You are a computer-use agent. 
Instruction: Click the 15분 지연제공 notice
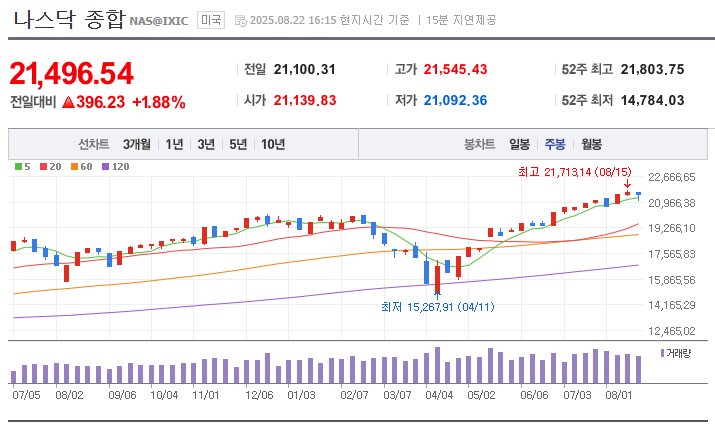[461, 20]
